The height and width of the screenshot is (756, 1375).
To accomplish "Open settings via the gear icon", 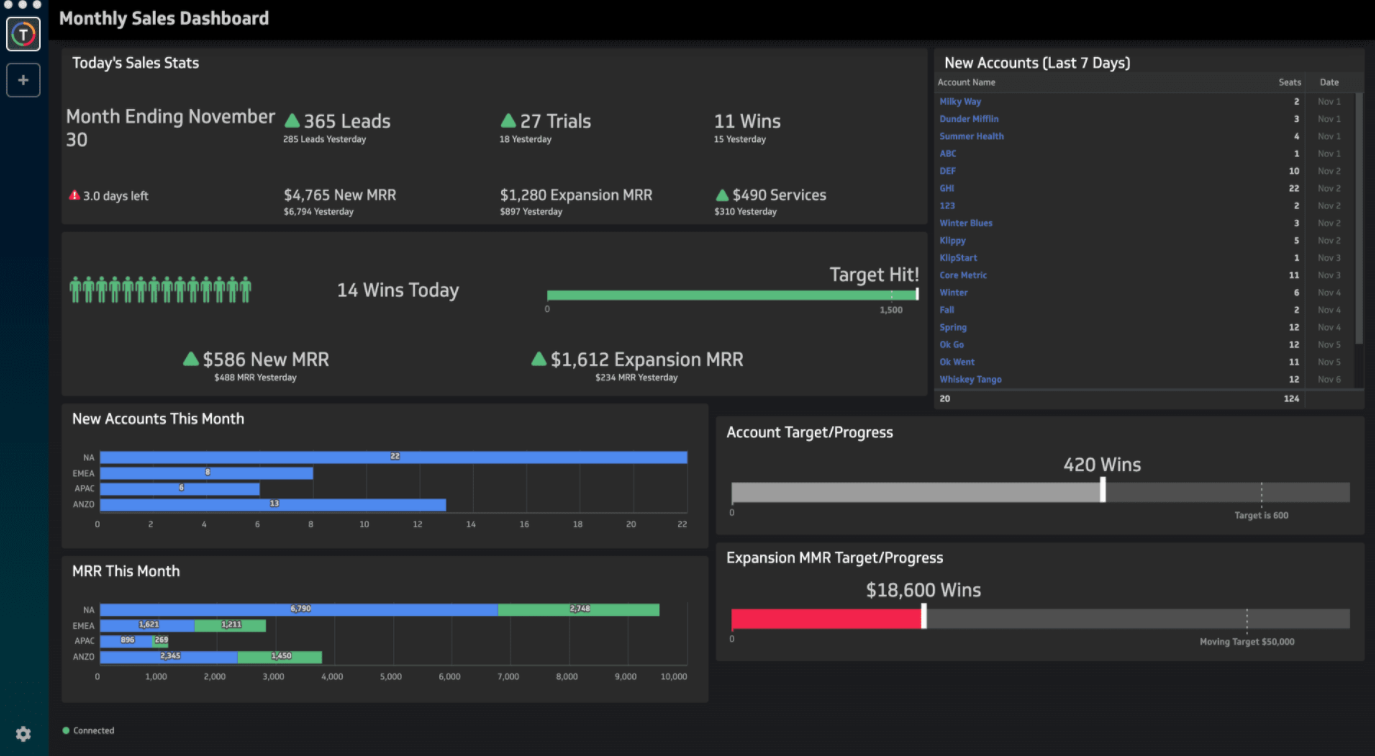I will pos(23,734).
